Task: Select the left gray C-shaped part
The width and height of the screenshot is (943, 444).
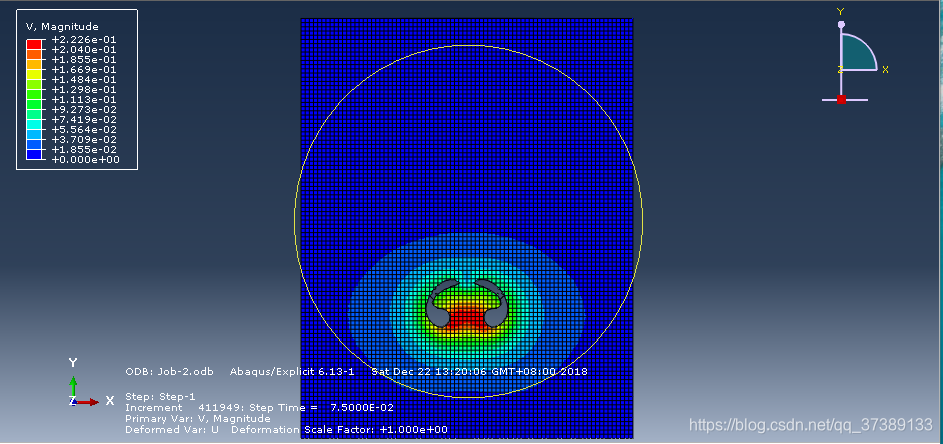Action: point(440,304)
